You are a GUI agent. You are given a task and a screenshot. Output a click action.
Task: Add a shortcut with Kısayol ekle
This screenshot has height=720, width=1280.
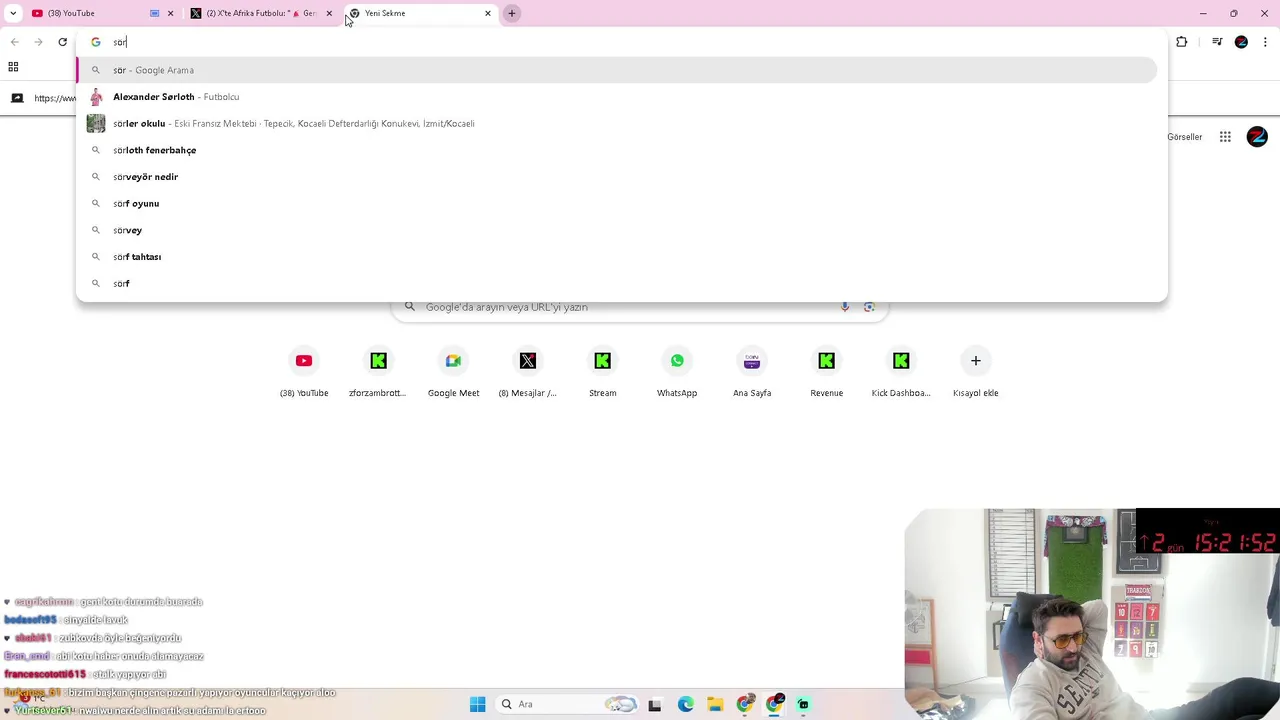click(x=976, y=372)
